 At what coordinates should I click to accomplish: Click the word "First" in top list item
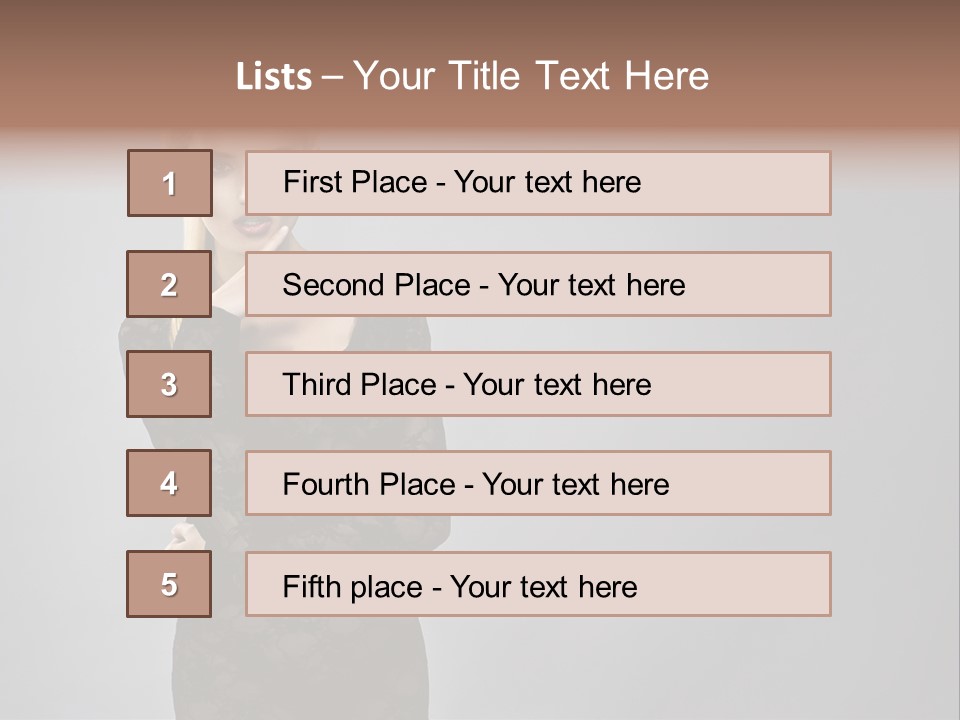[x=311, y=182]
